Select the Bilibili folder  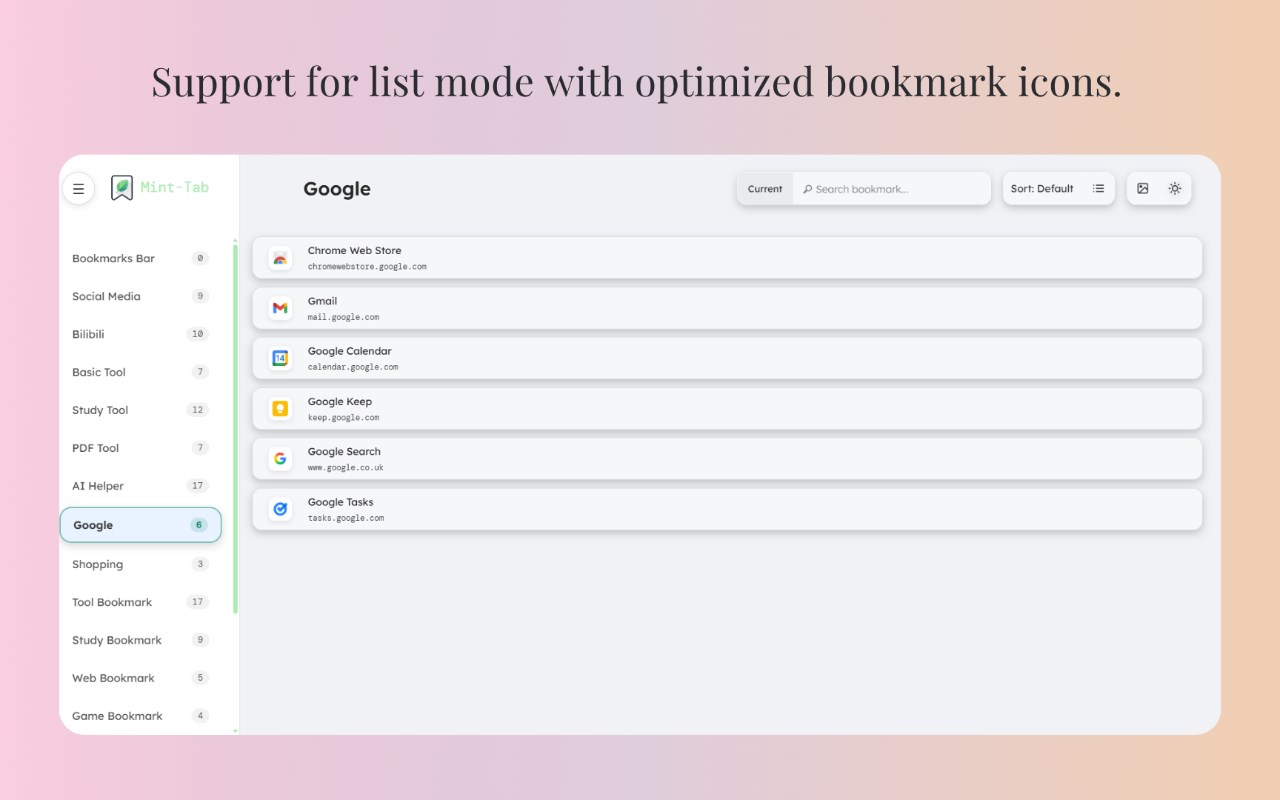coord(140,334)
